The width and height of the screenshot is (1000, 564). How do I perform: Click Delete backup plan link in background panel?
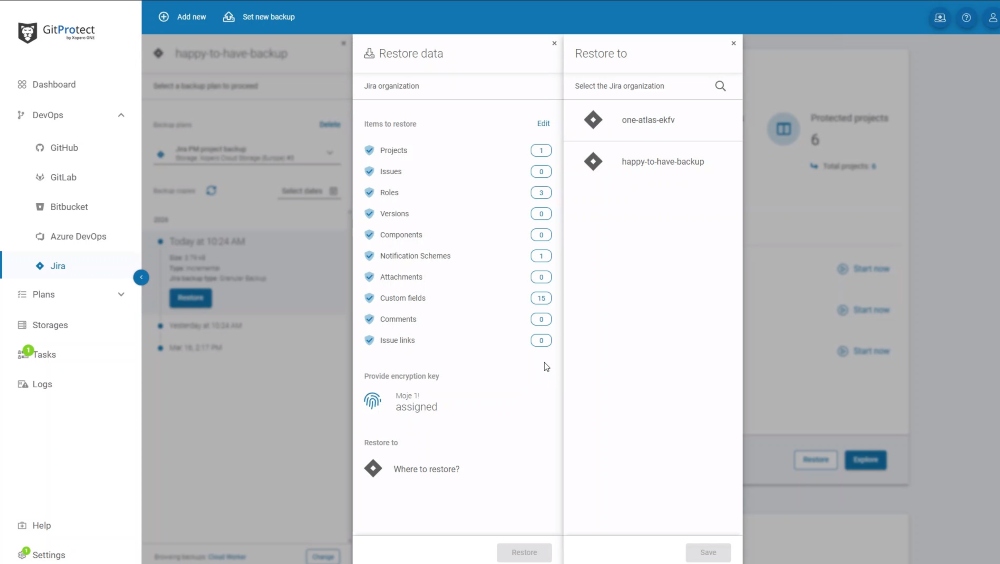pos(330,124)
